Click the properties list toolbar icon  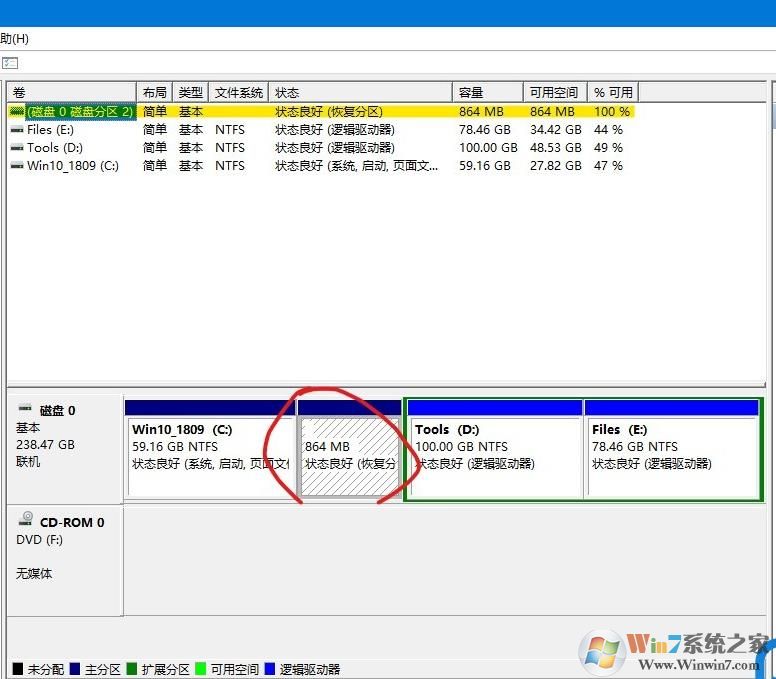pyautogui.click(x=10, y=62)
